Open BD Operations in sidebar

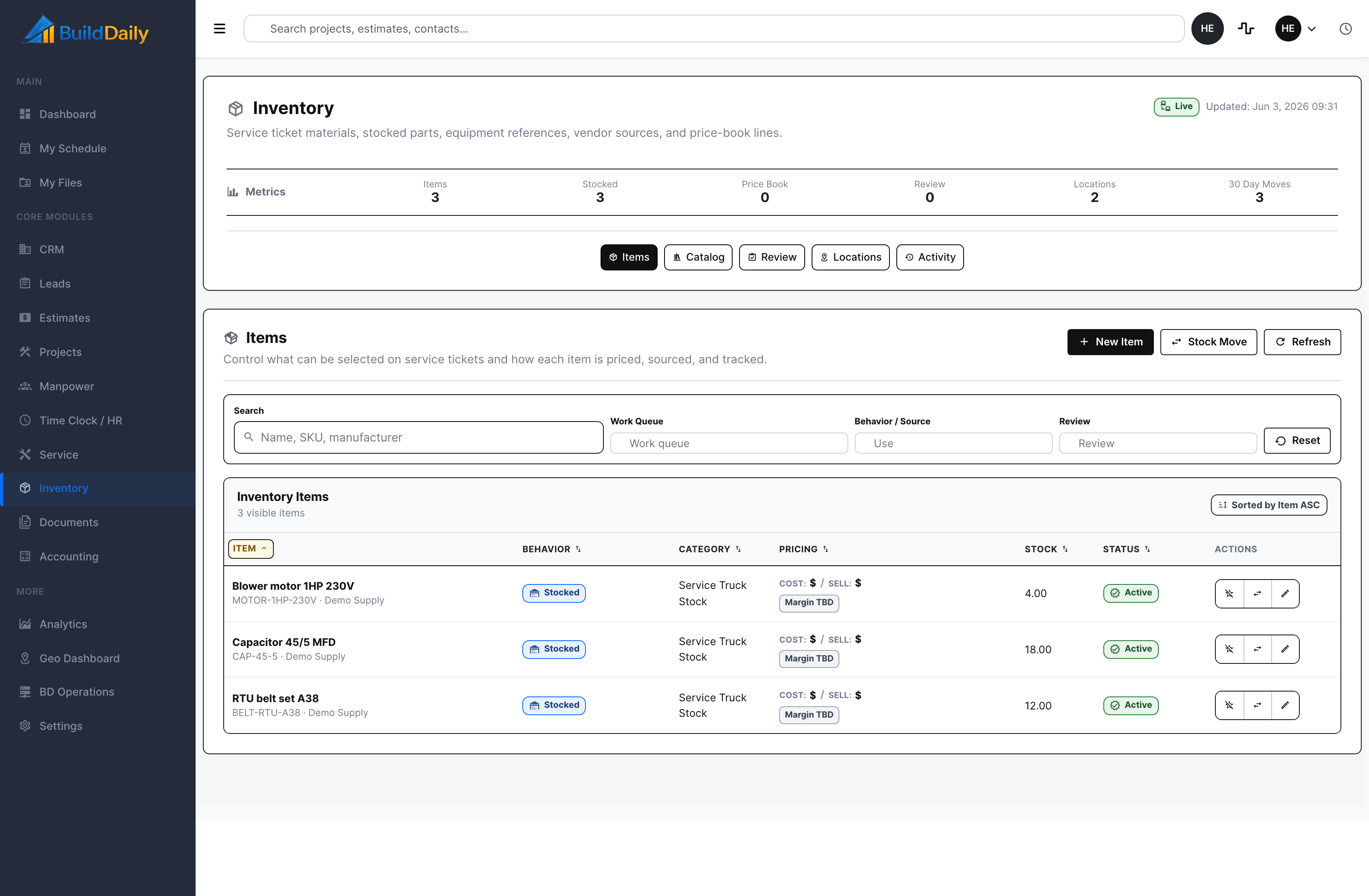98,692
